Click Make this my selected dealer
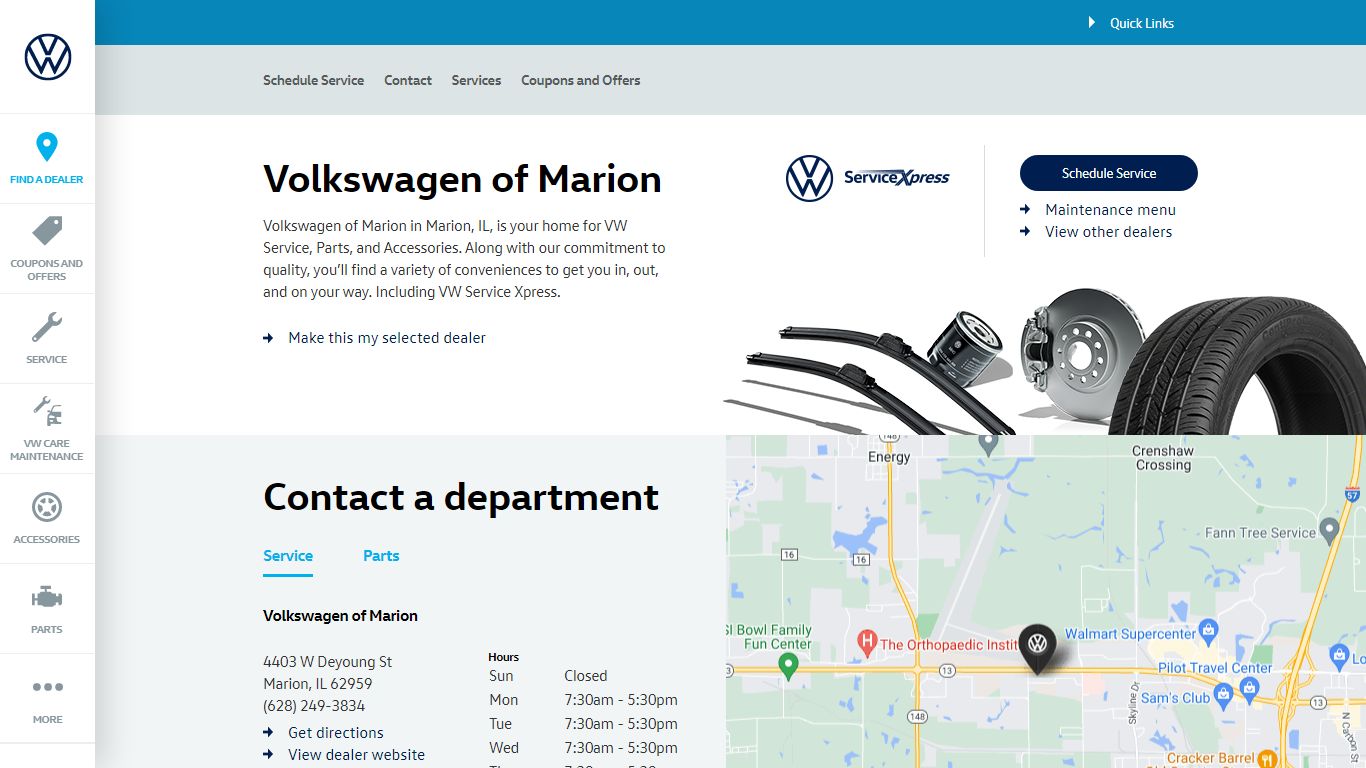 387,338
